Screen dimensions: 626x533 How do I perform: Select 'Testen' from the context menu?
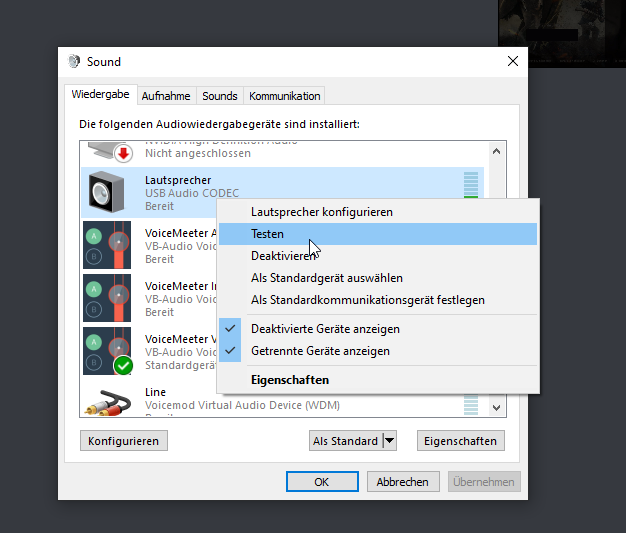[268, 234]
